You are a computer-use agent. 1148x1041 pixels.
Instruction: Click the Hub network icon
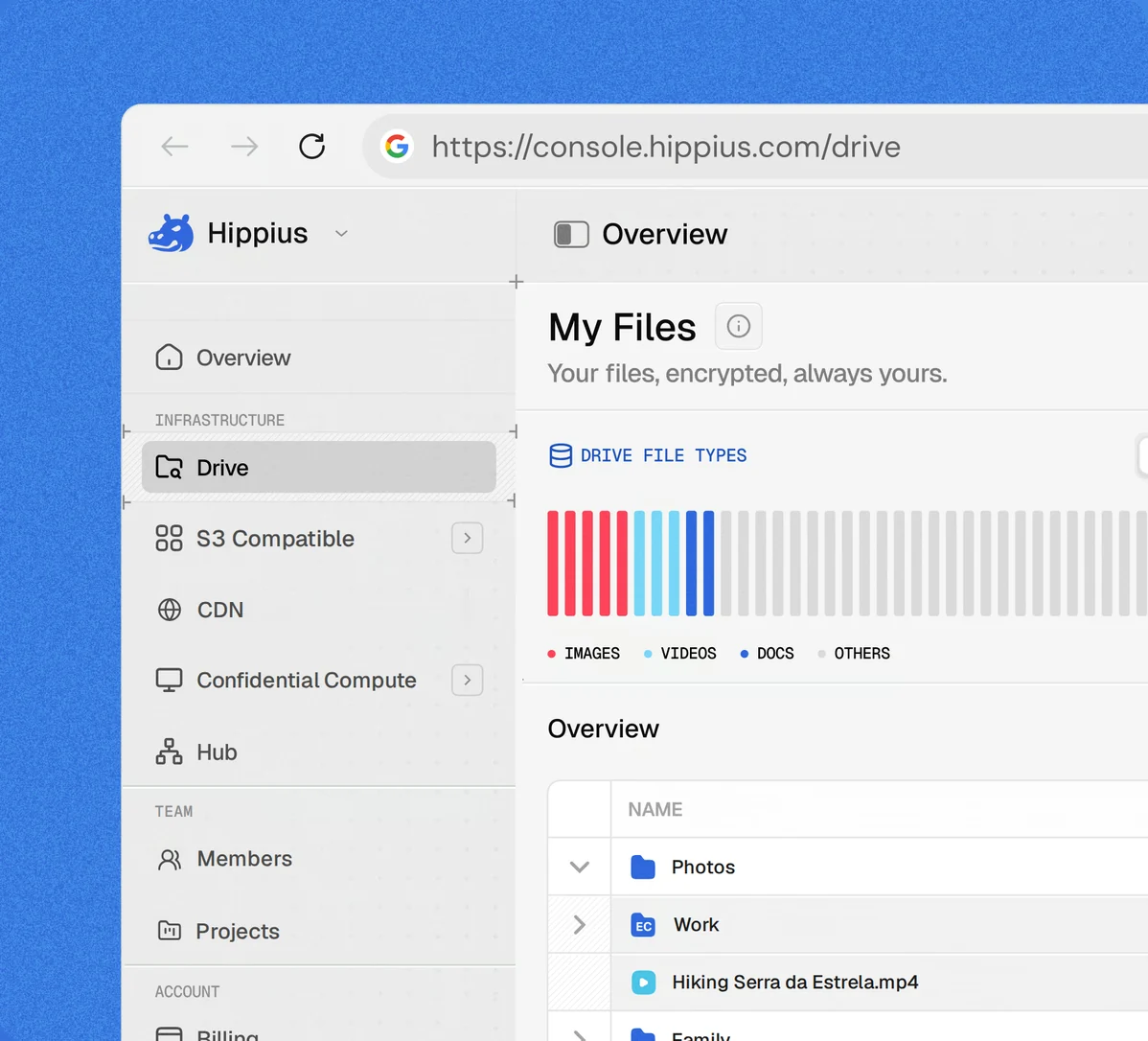[169, 752]
